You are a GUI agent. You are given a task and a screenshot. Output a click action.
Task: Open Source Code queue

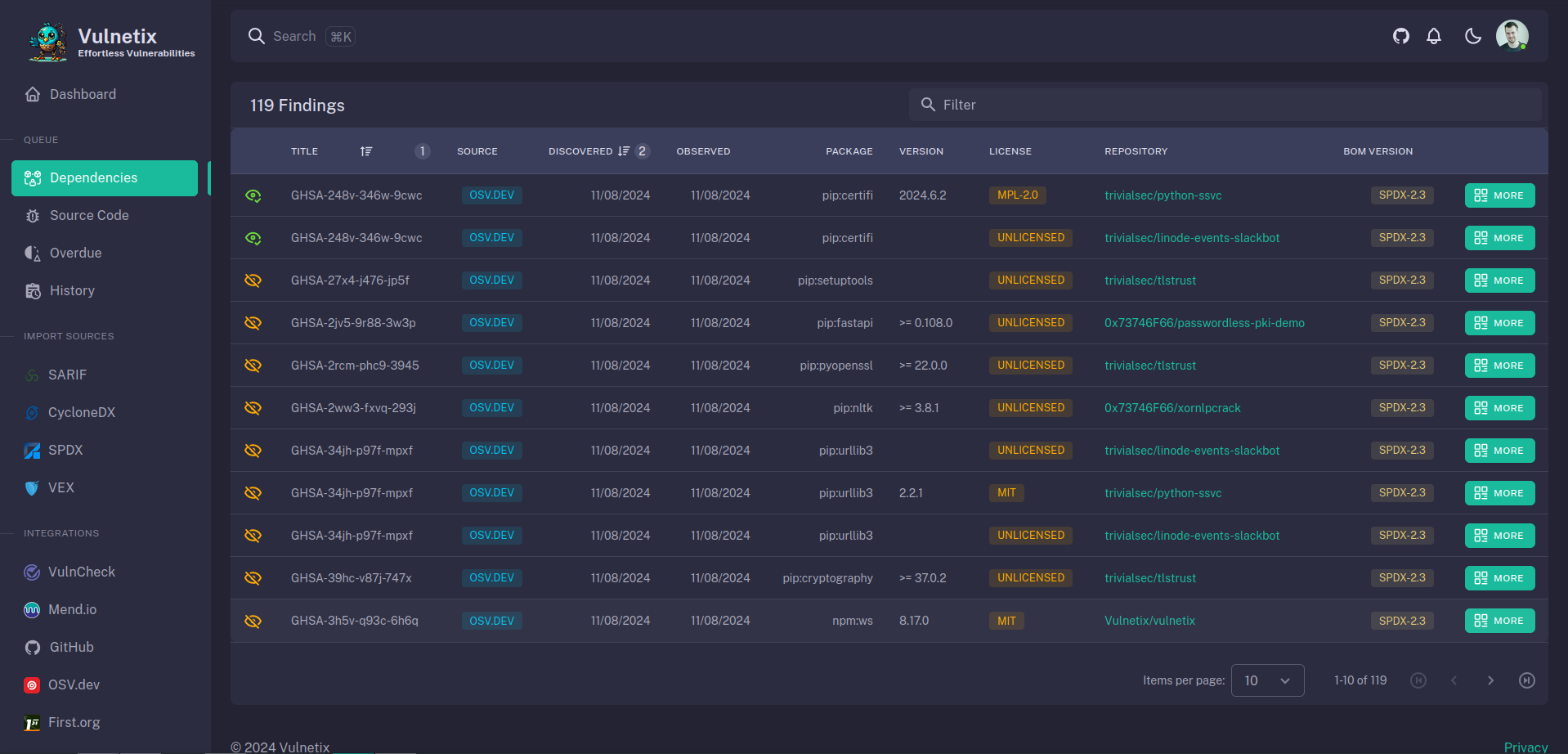click(105, 215)
